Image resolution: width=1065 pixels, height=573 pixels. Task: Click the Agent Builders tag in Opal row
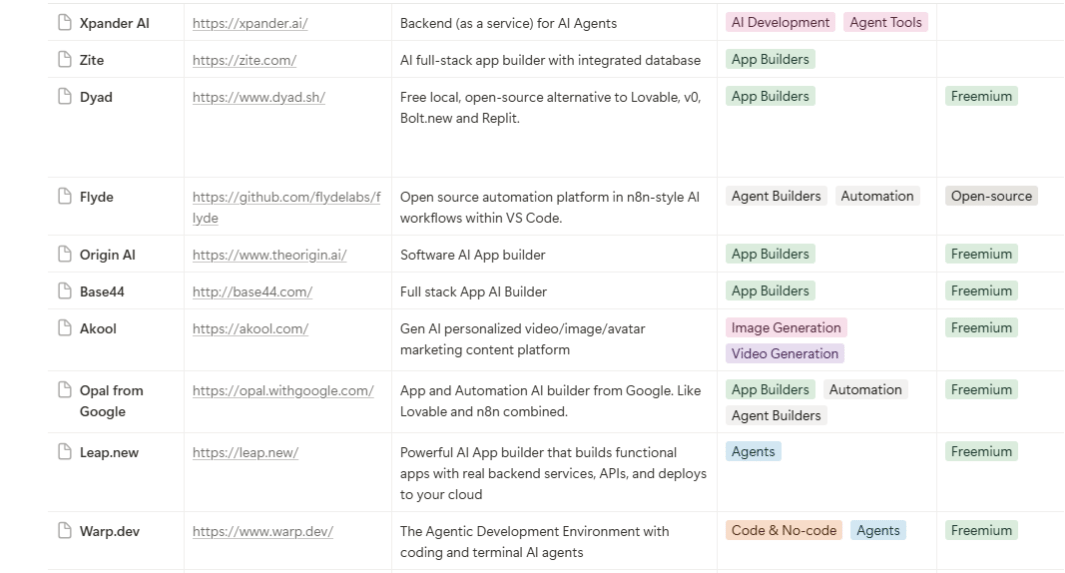coord(776,415)
